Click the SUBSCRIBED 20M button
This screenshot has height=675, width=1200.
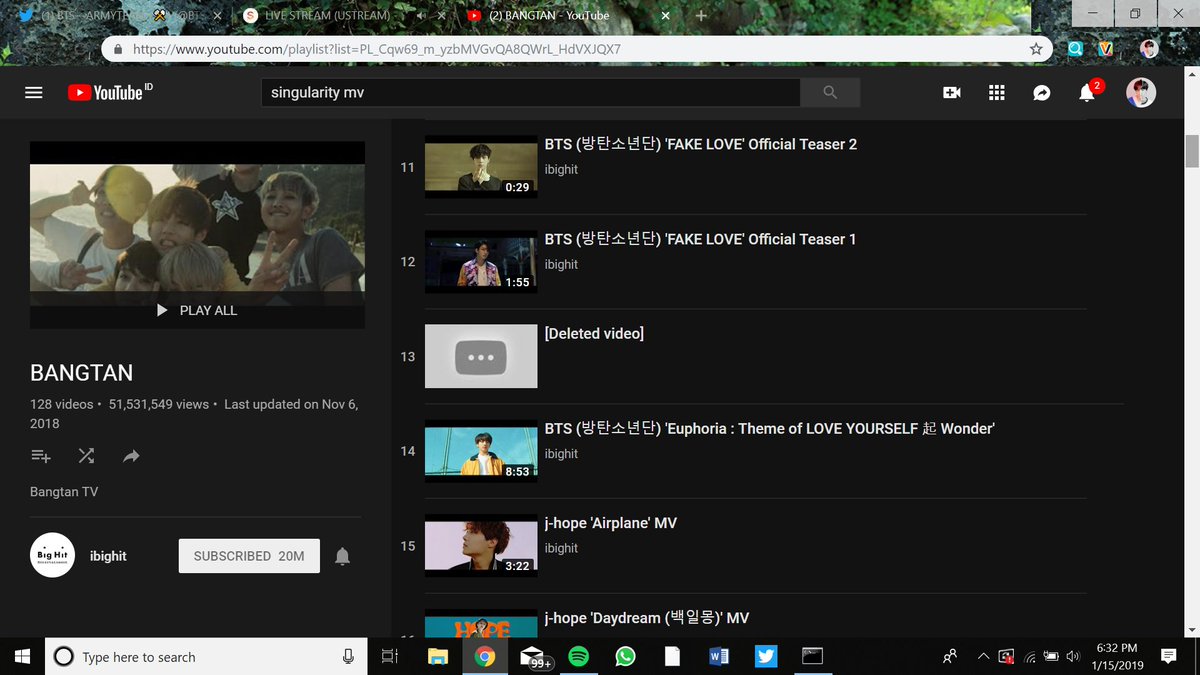coord(249,556)
